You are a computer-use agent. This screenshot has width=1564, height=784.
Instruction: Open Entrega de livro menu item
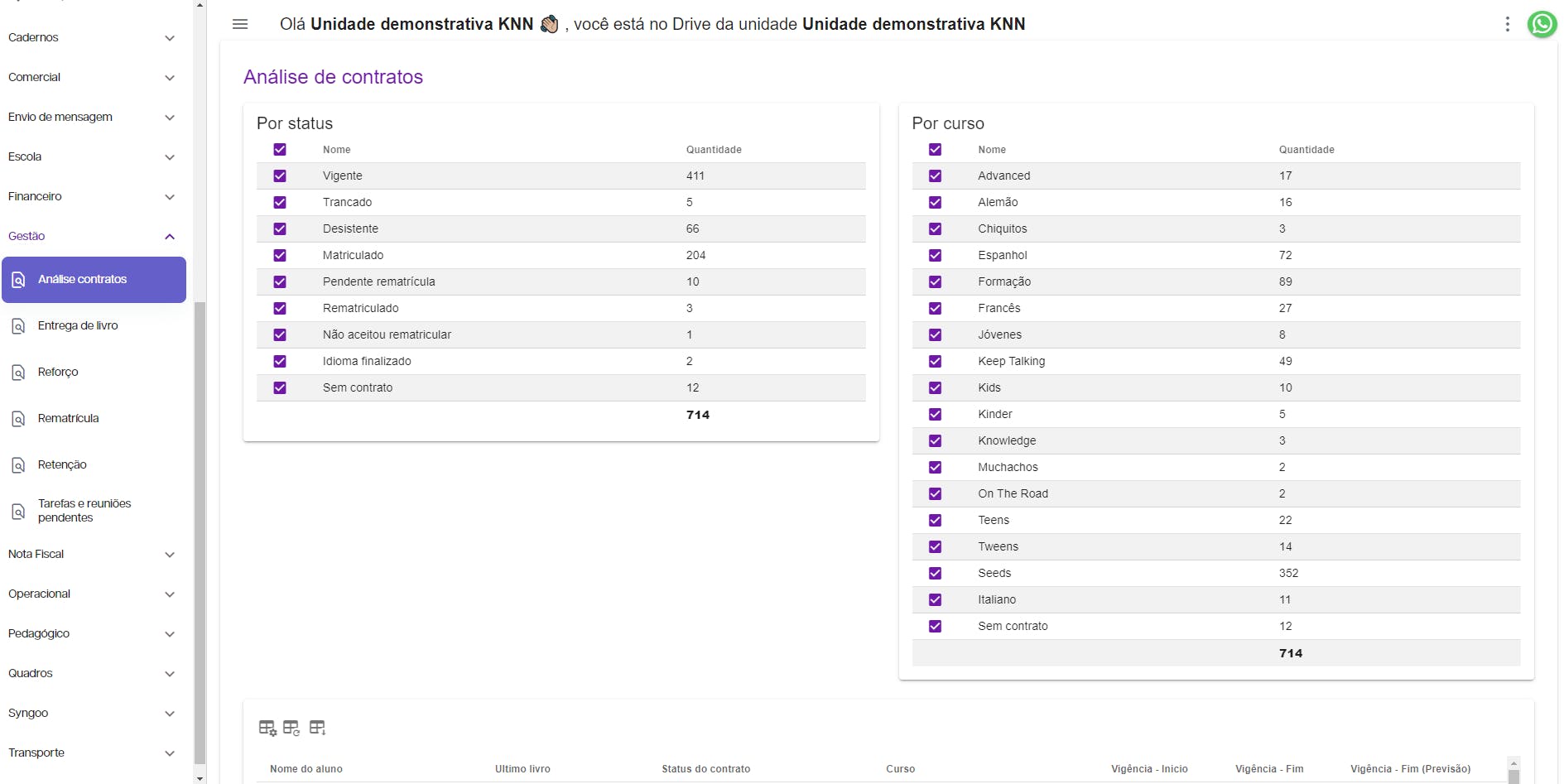(94, 326)
